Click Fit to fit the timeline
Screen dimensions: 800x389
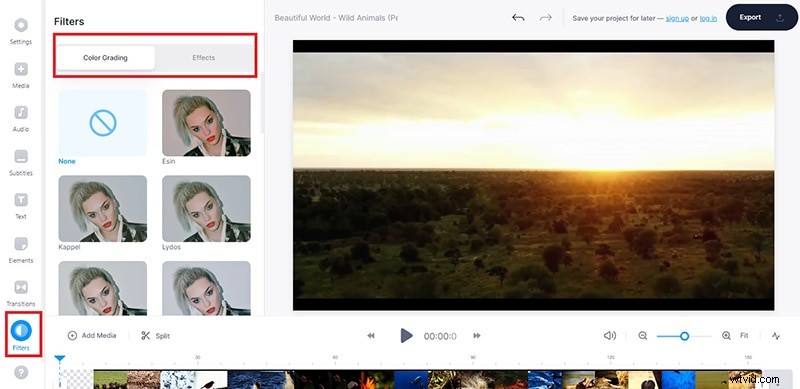coord(744,335)
